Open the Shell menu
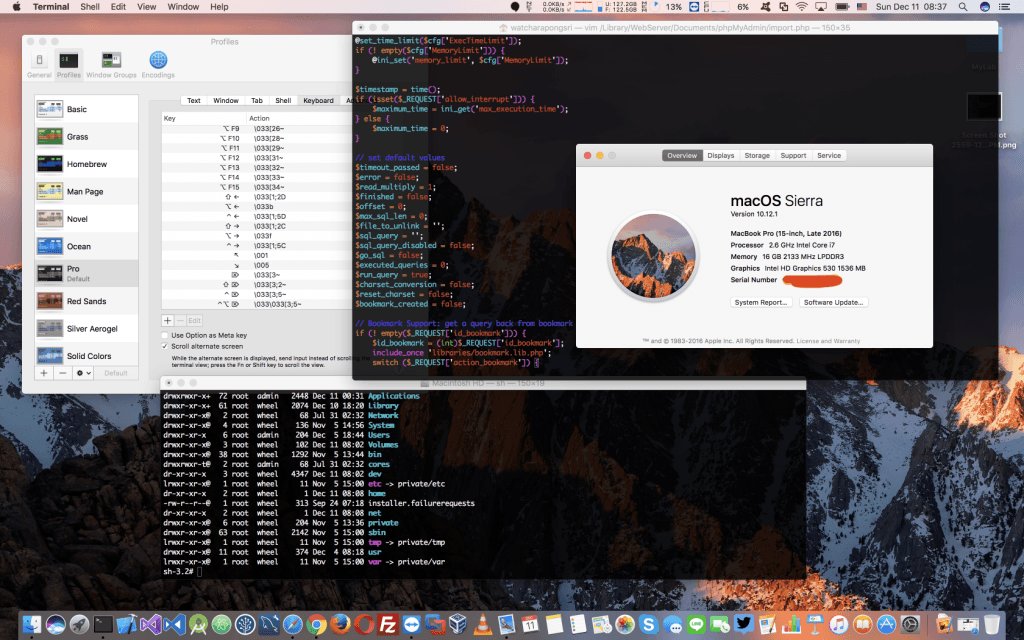 [89, 7]
